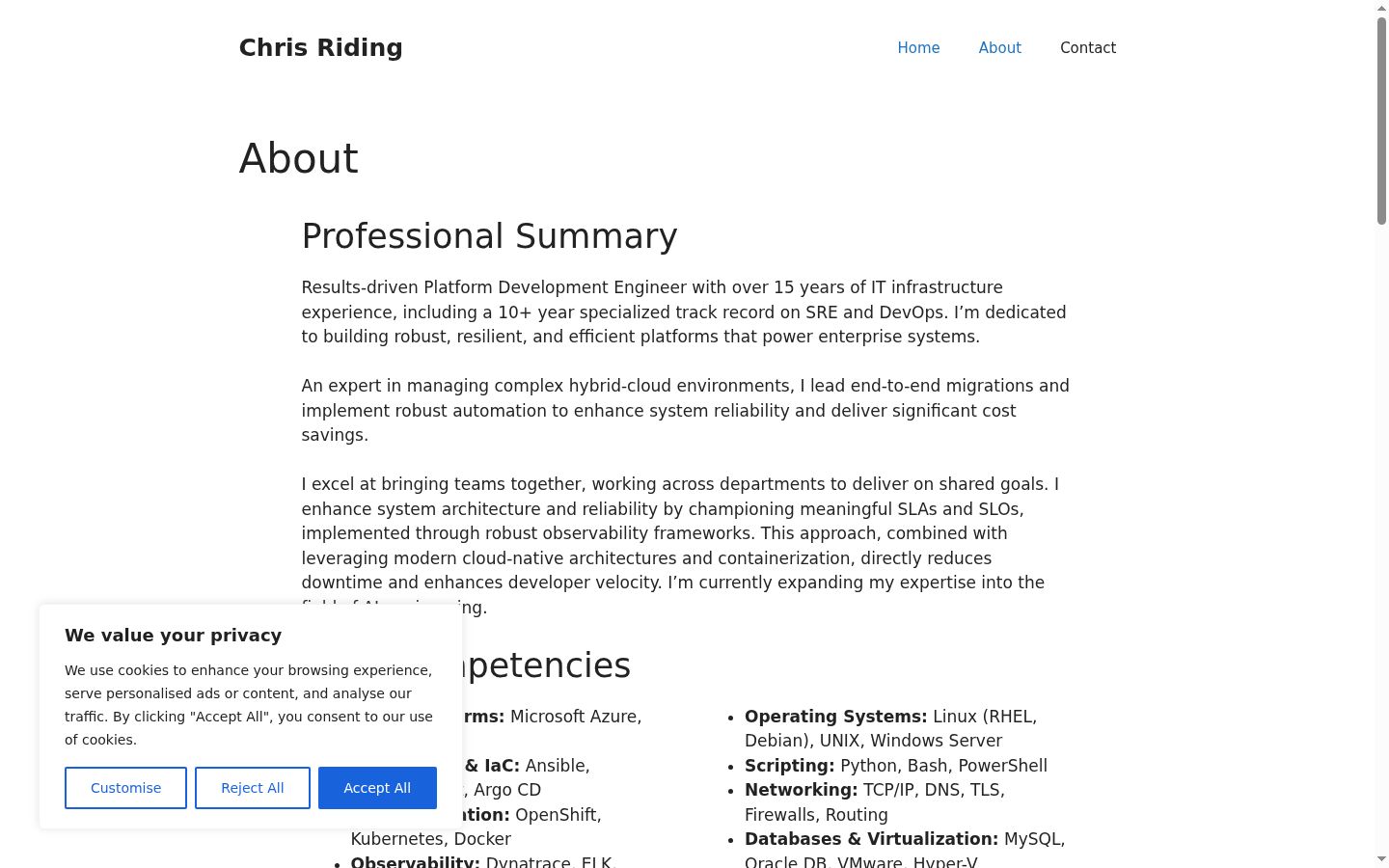Viewport: 1389px width, 868px height.
Task: Go to the Home page
Action: (918, 47)
